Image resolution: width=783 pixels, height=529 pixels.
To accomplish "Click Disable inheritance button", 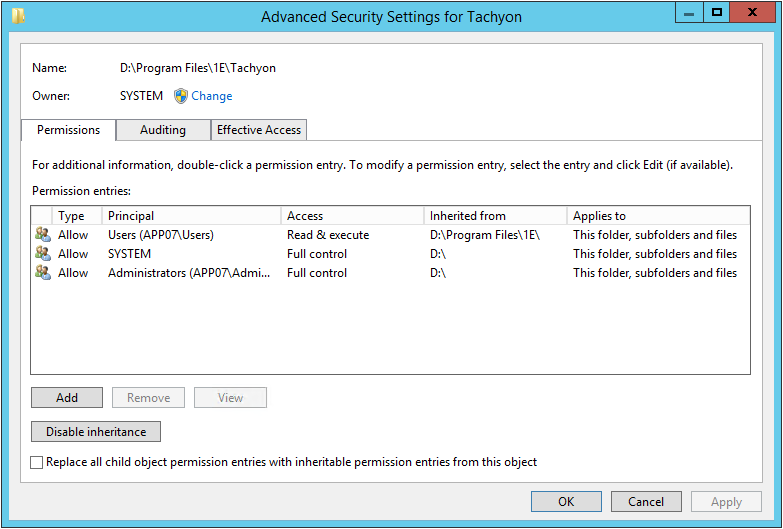I will pyautogui.click(x=96, y=432).
